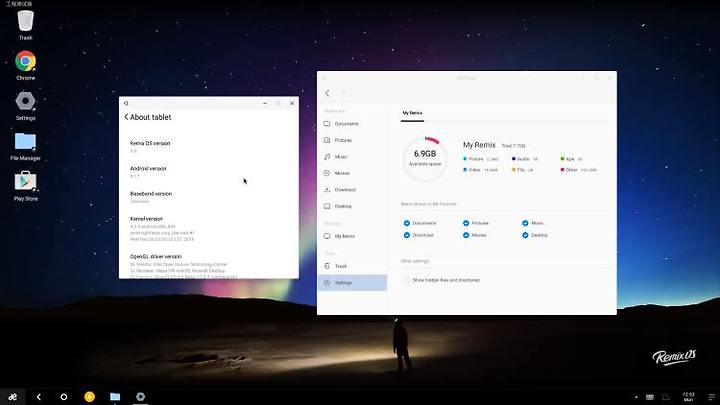Image resolution: width=720 pixels, height=405 pixels.
Task: Uncheck Download in favorites list
Action: pyautogui.click(x=407, y=235)
